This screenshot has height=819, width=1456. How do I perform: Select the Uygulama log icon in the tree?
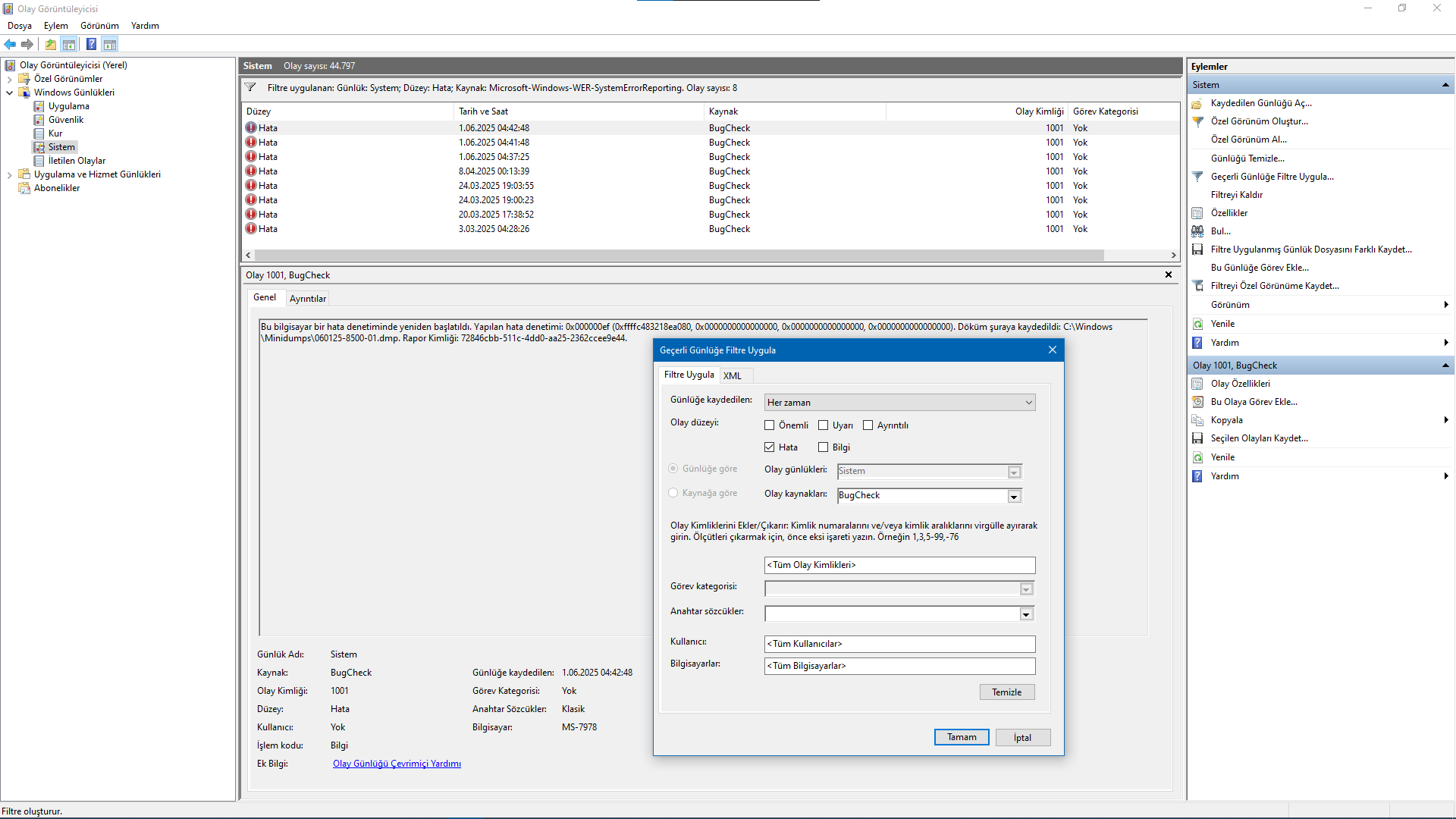coord(39,106)
